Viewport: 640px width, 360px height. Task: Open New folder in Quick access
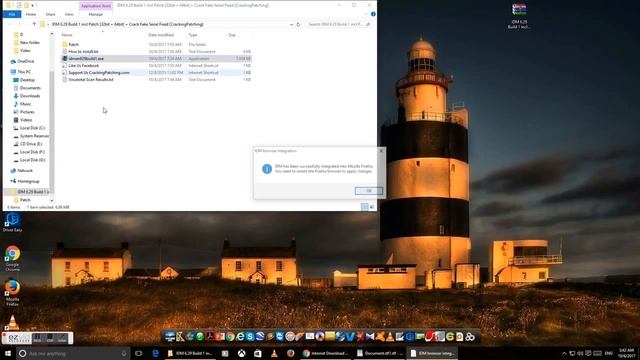(x=29, y=42)
